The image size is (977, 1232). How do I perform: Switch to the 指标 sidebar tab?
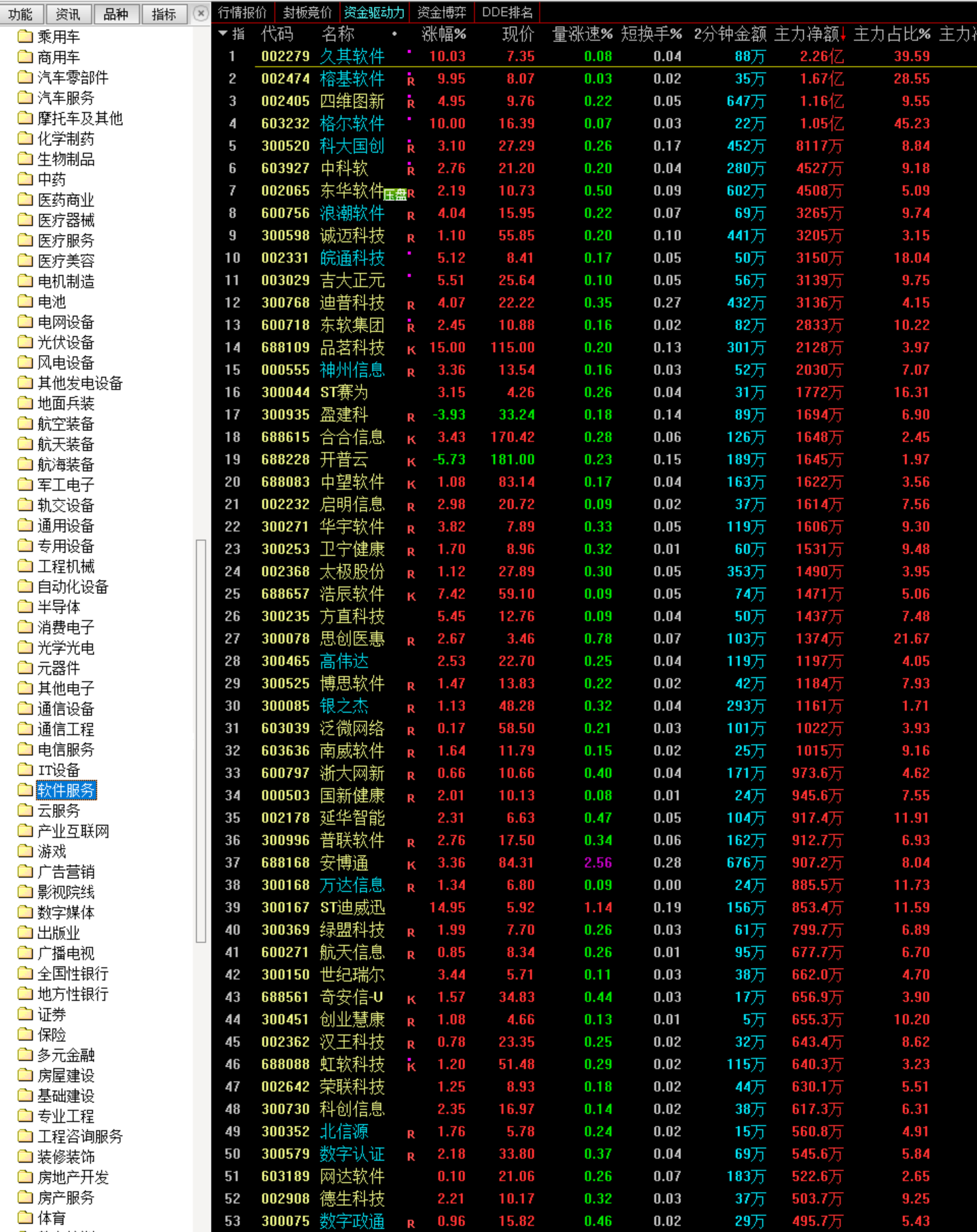click(164, 14)
